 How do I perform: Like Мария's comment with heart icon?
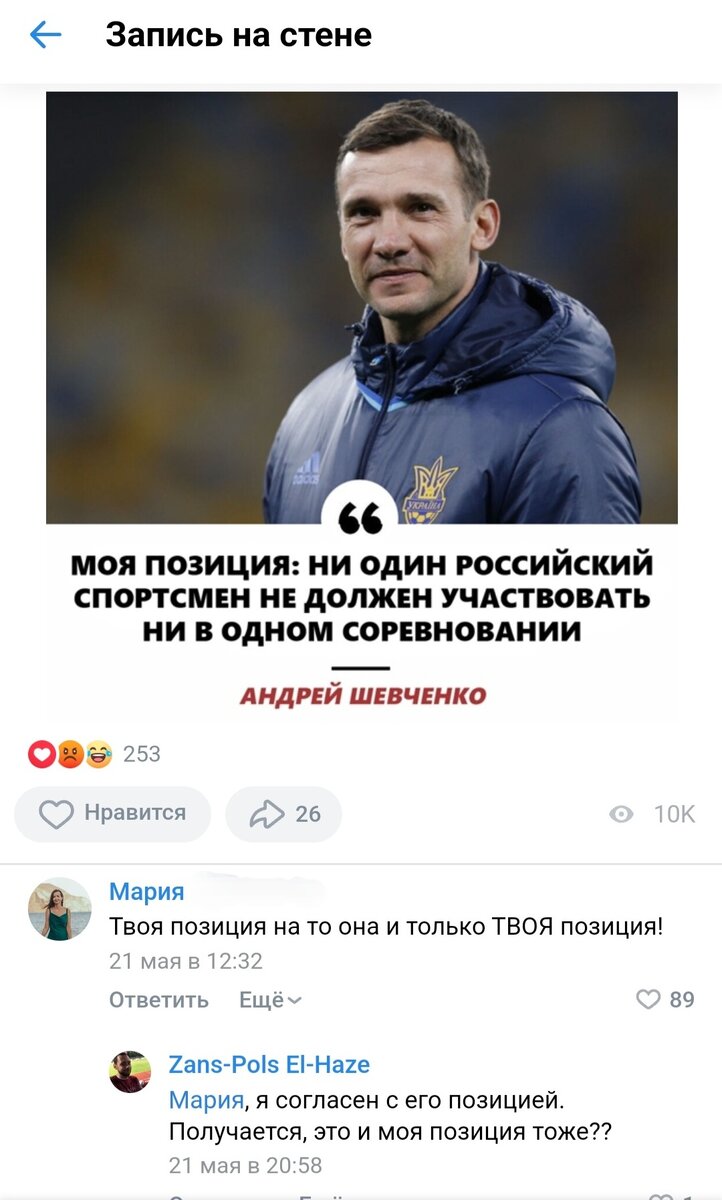[649, 999]
